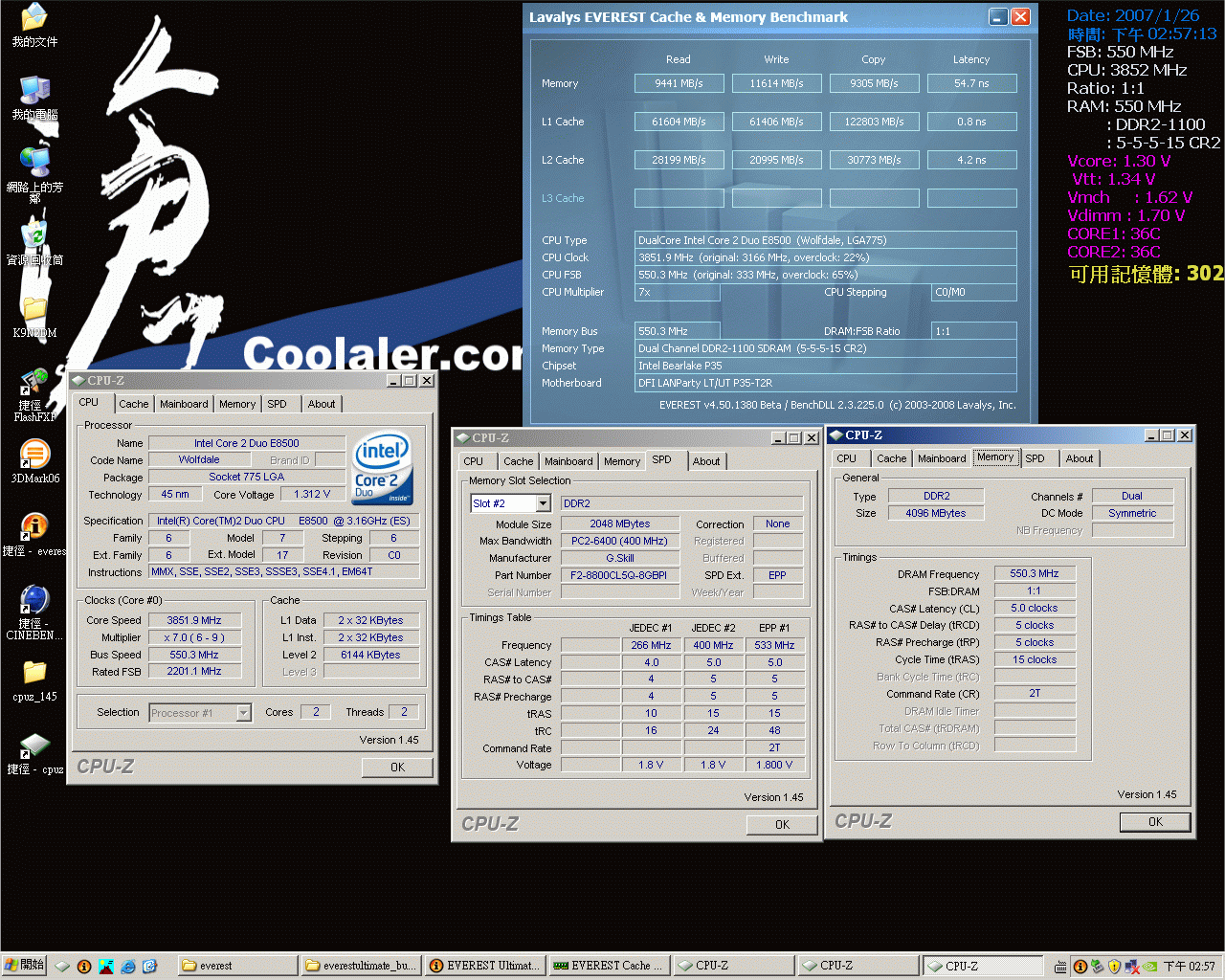1225x980 pixels.
Task: Click the Core Voltage 1.312 V value
Action: pos(312,494)
